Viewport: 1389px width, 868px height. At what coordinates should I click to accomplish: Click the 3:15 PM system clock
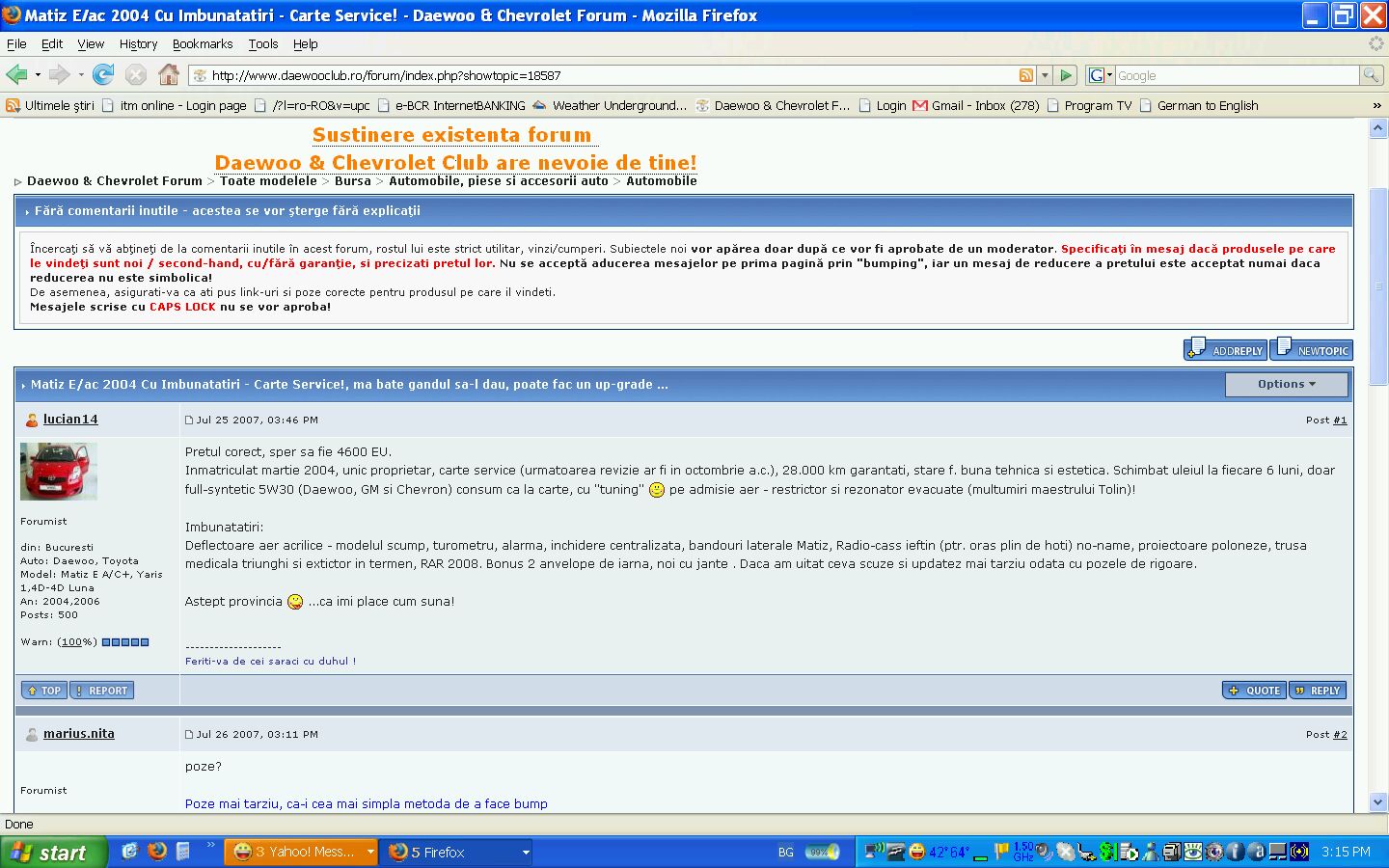point(1346,853)
